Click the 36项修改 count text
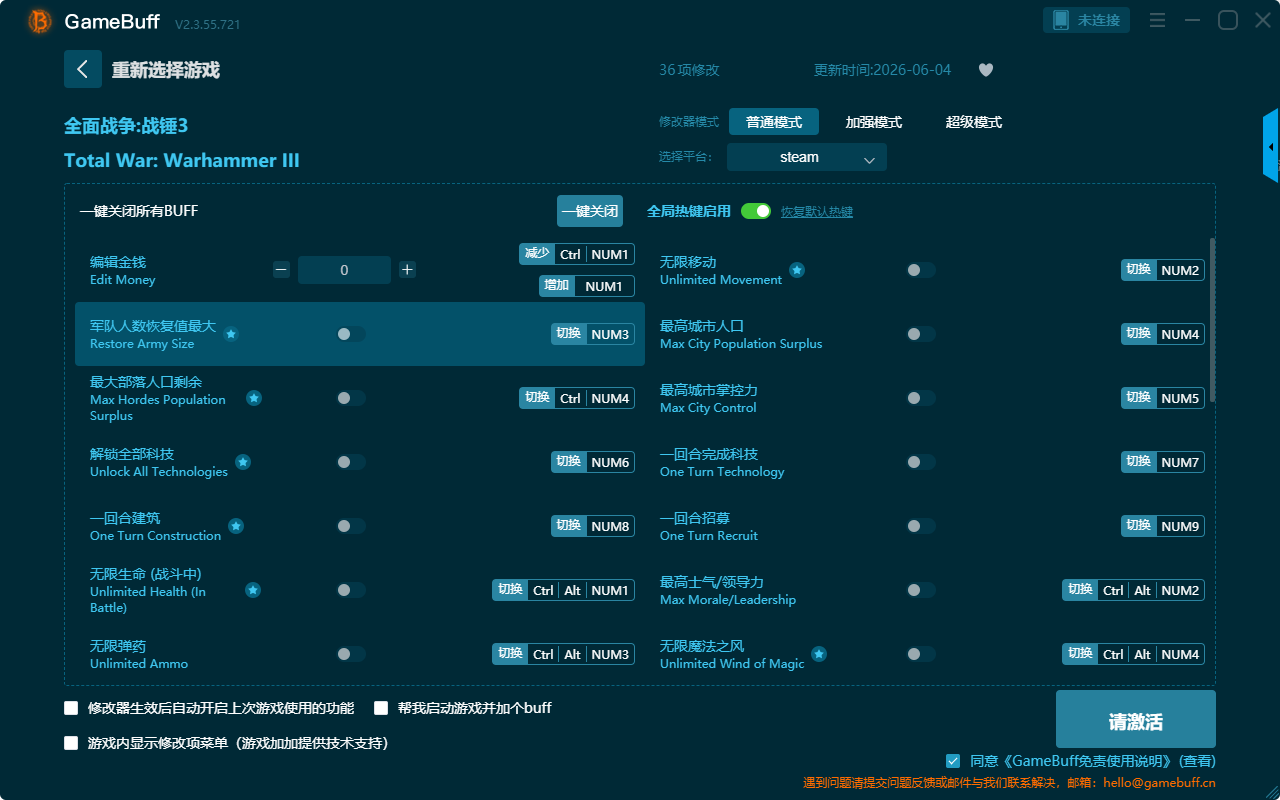Viewport: 1280px width, 800px height. pyautogui.click(x=689, y=70)
